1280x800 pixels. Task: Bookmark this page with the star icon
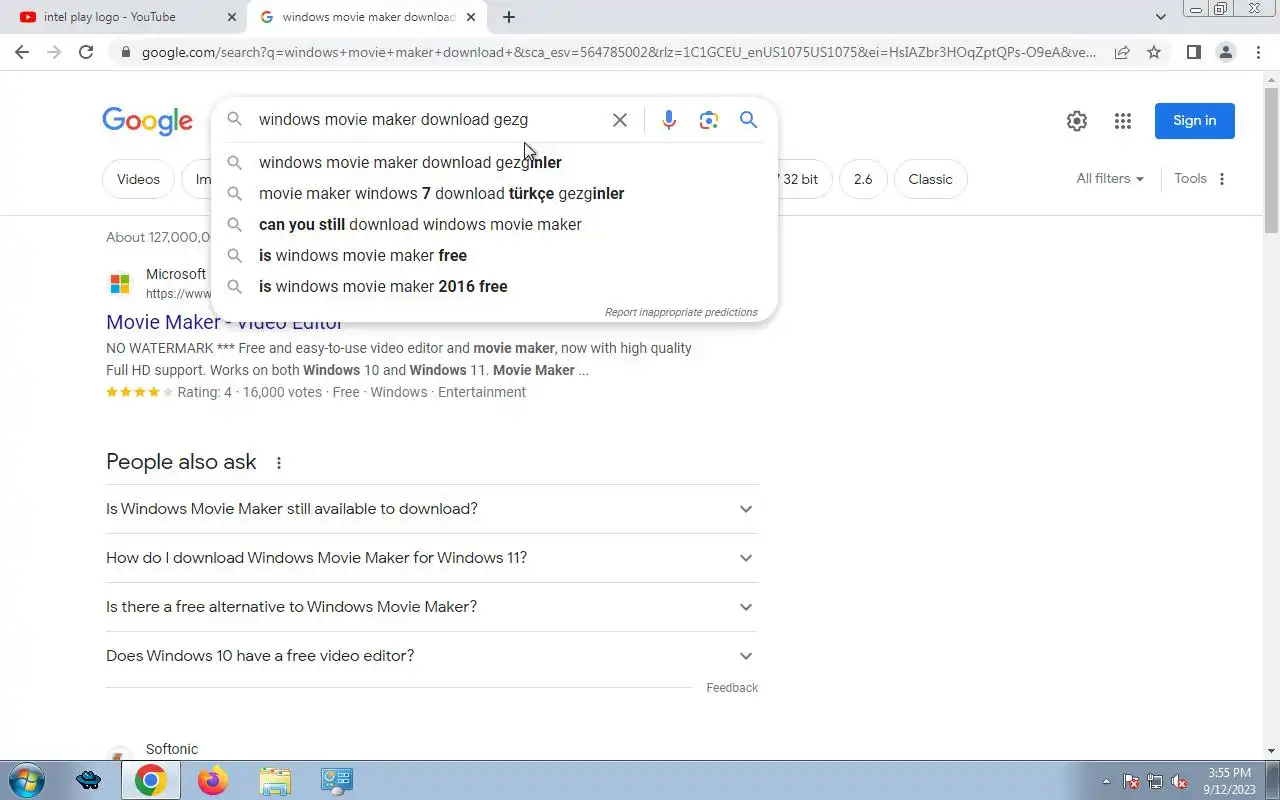(x=1154, y=52)
